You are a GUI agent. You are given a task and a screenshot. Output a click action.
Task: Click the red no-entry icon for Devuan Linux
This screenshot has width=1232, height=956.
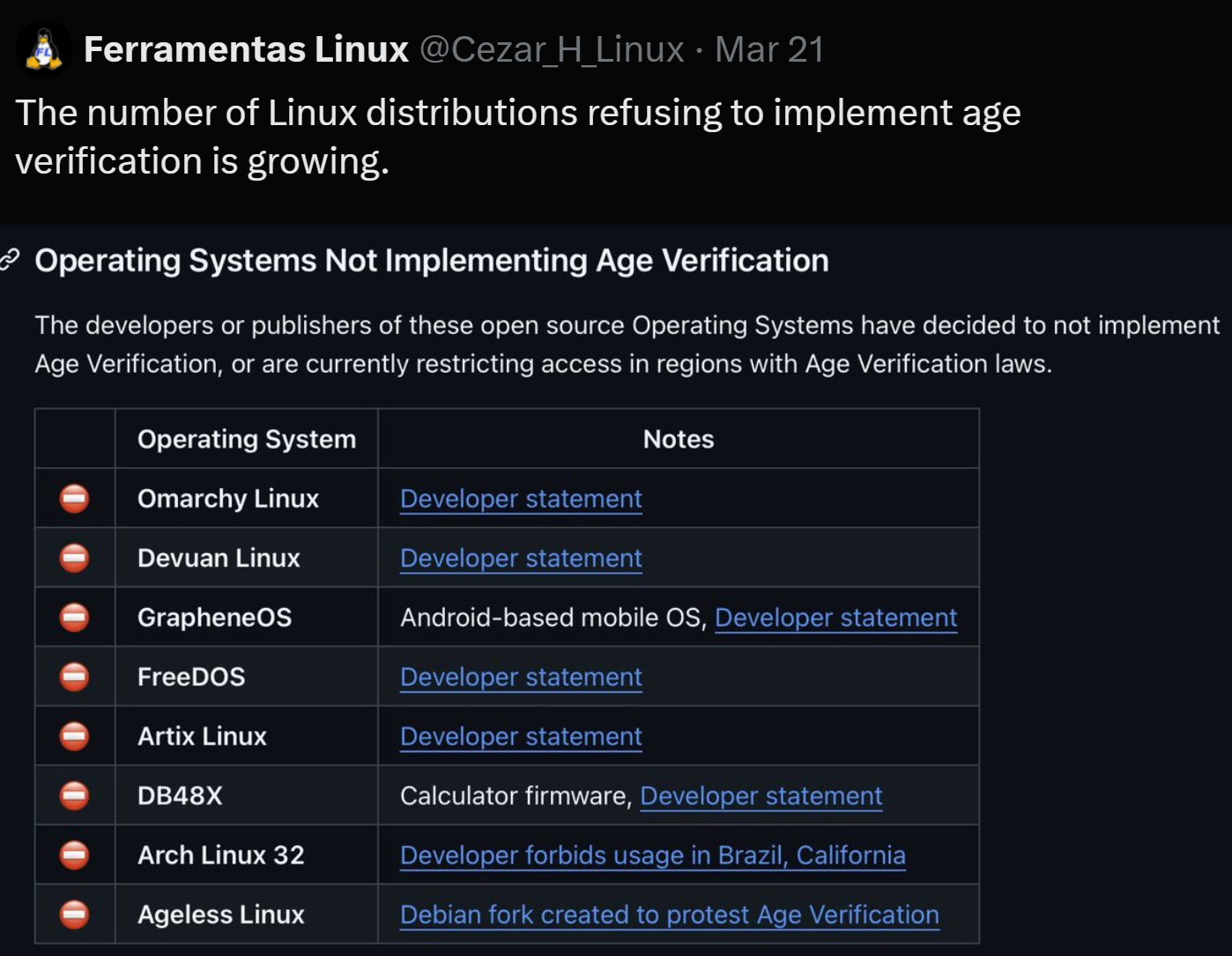(74, 558)
